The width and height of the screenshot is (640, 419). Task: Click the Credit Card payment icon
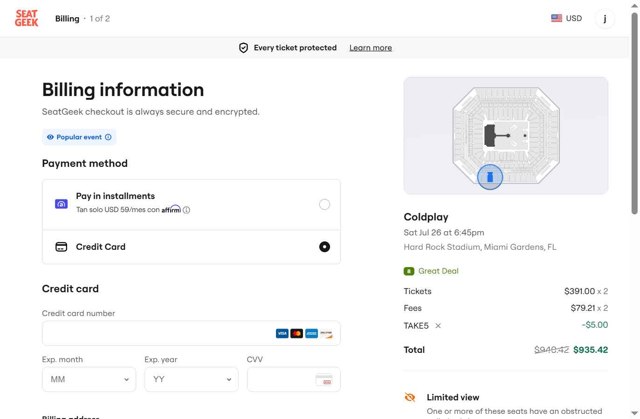coord(61,247)
